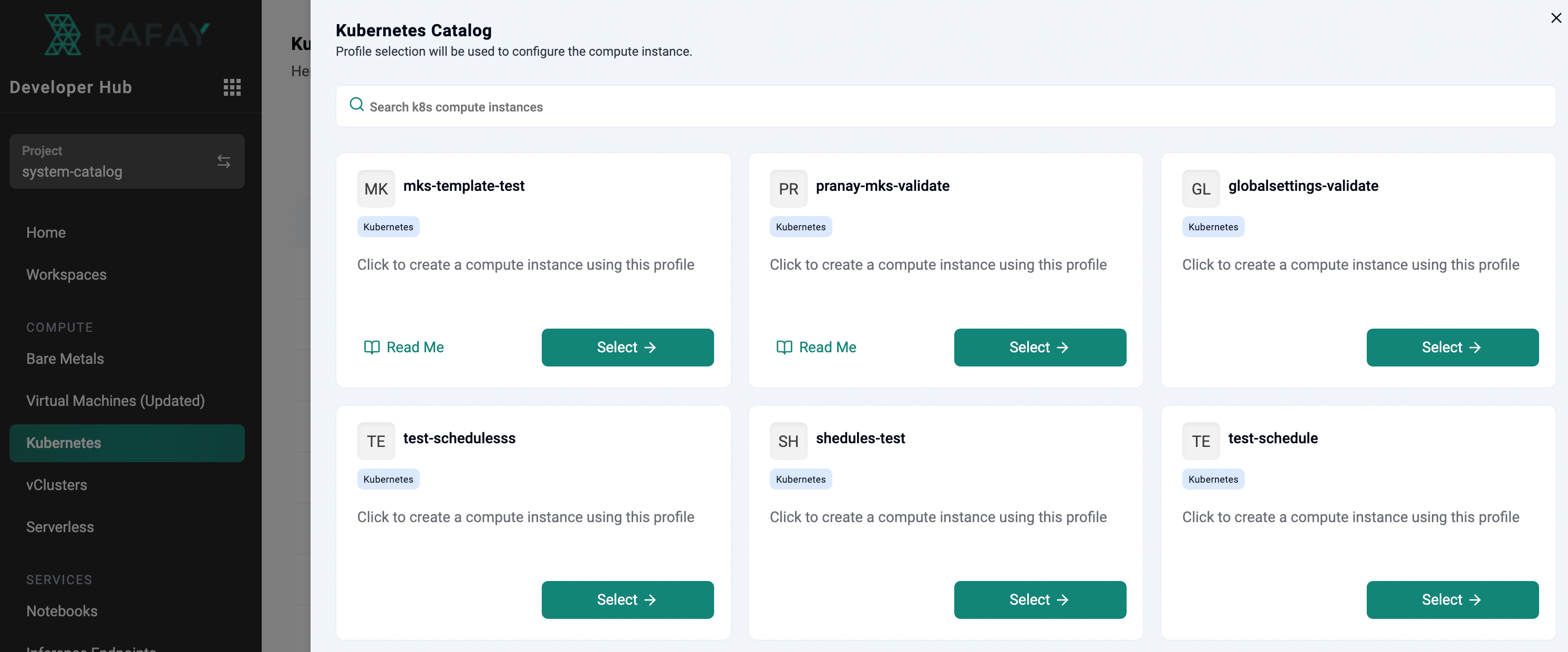1568x652 pixels.
Task: Click the Rafay logo in sidebar
Action: coord(127,35)
